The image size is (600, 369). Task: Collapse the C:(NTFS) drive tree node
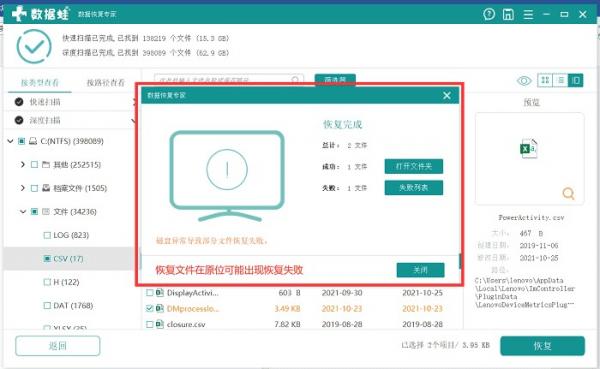pyautogui.click(x=10, y=141)
